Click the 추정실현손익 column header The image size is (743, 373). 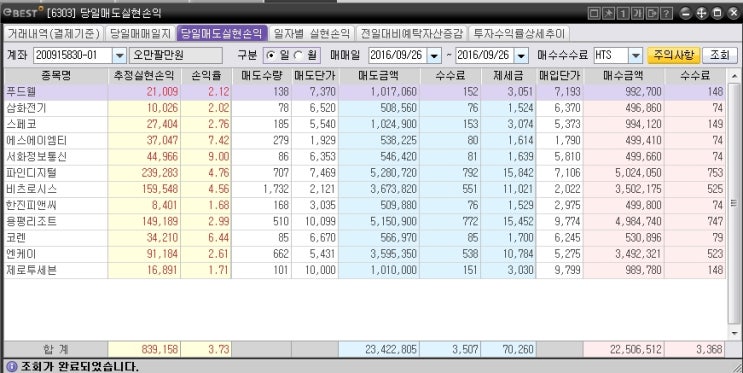[144, 76]
